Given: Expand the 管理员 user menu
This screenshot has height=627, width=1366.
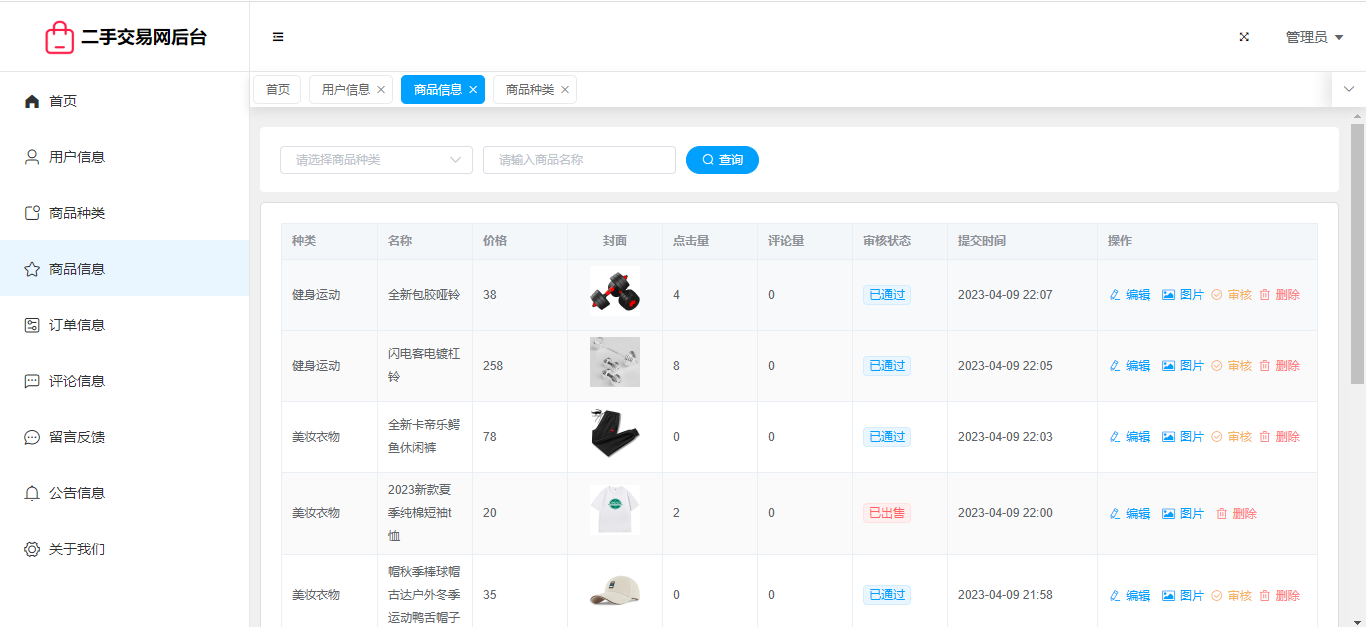Looking at the screenshot, I should 1313,37.
